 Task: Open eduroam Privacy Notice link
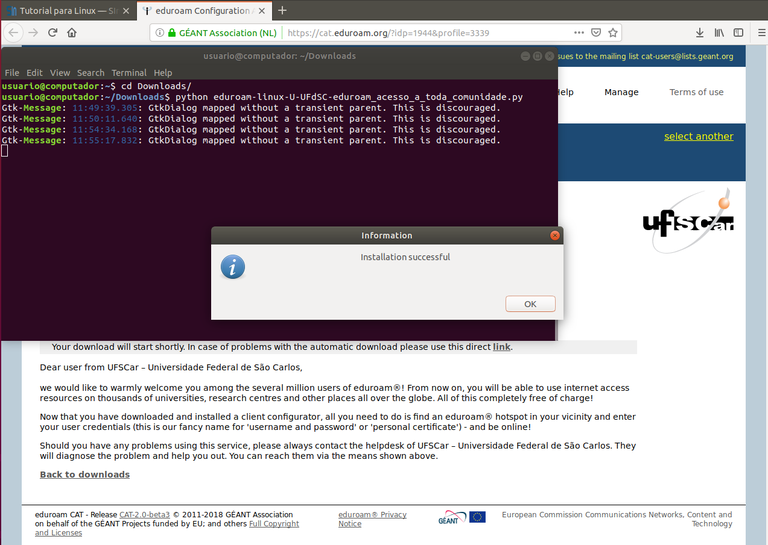[372, 519]
